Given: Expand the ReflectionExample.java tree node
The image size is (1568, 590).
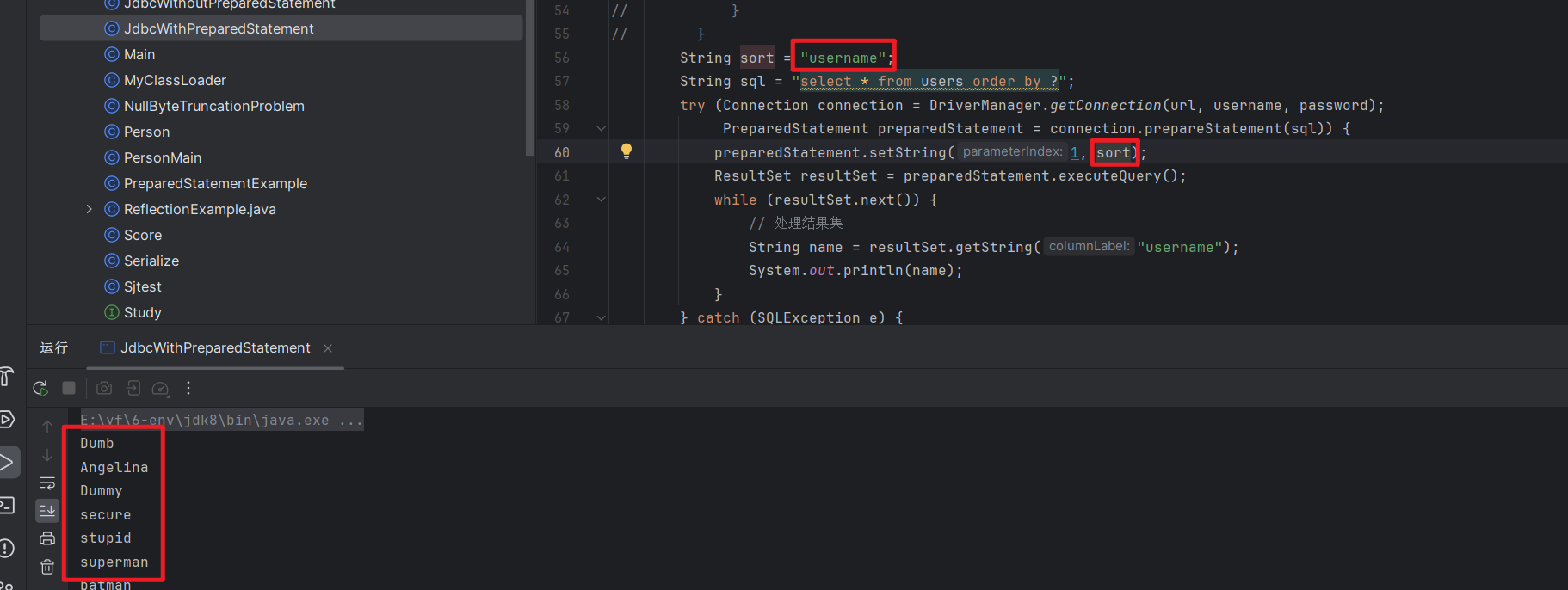Looking at the screenshot, I should click(x=89, y=209).
